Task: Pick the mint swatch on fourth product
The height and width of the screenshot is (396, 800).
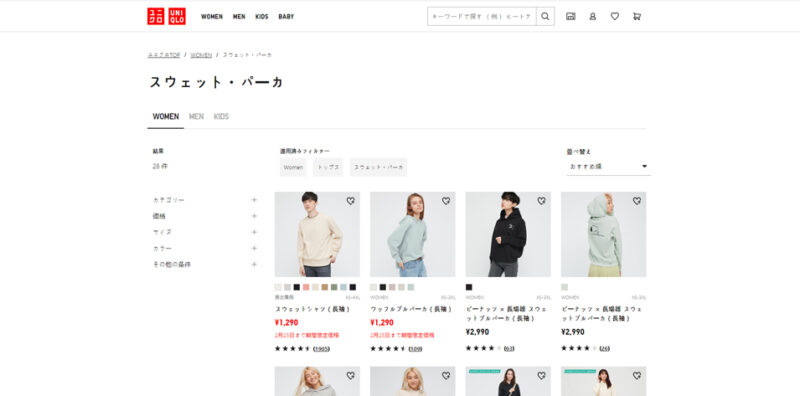Action: (x=564, y=287)
